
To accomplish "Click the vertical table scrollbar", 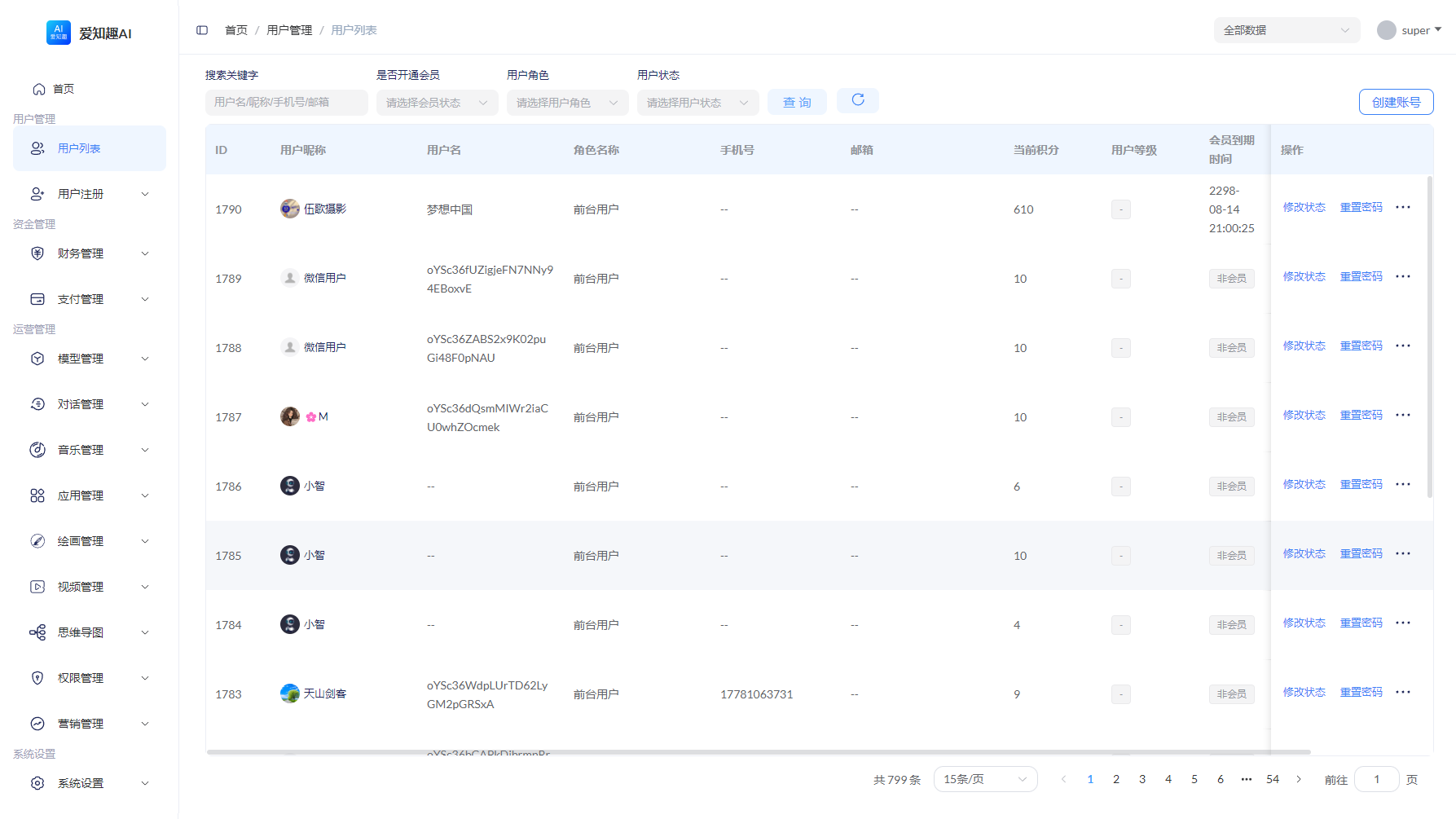I will [1430, 337].
